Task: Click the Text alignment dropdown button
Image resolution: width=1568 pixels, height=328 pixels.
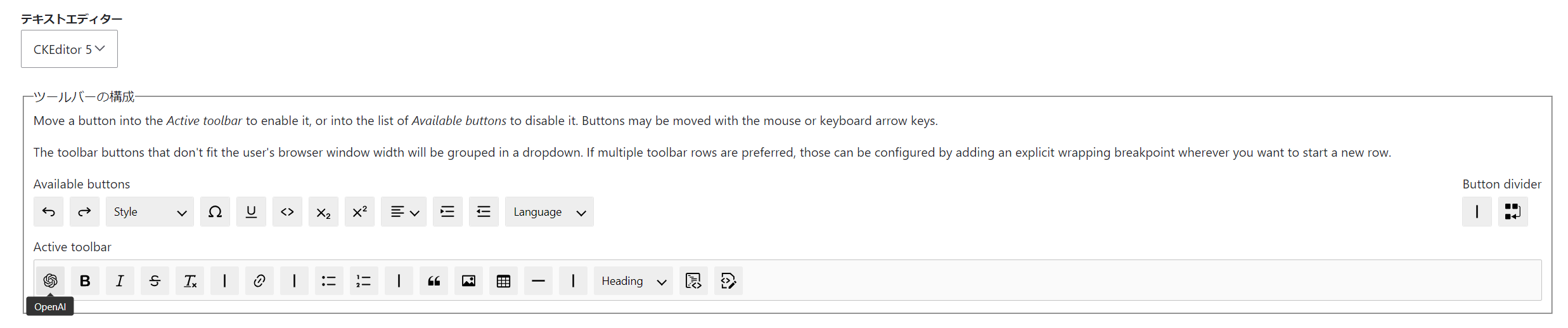Action: click(404, 212)
